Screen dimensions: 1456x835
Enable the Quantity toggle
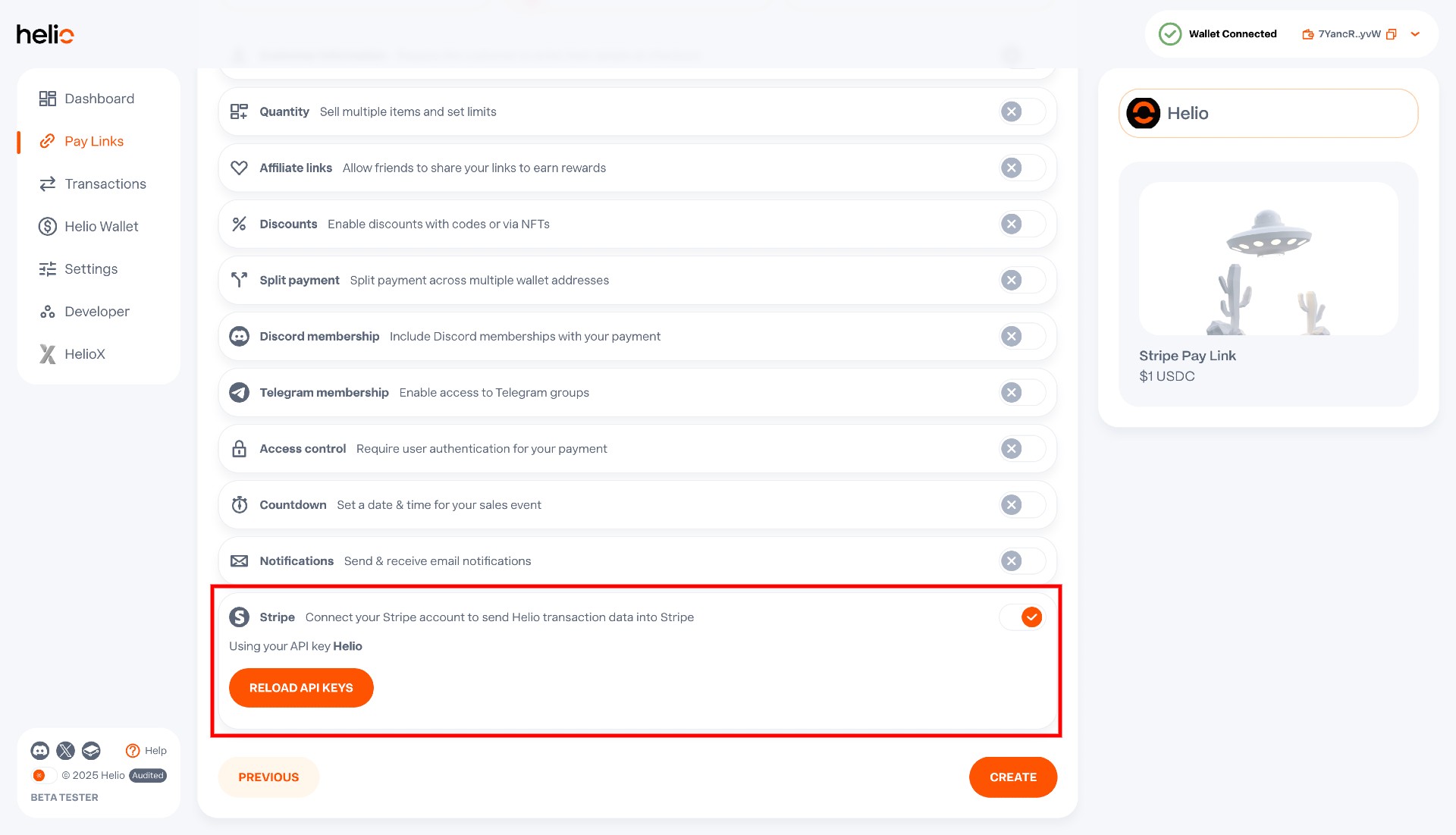click(x=1021, y=111)
